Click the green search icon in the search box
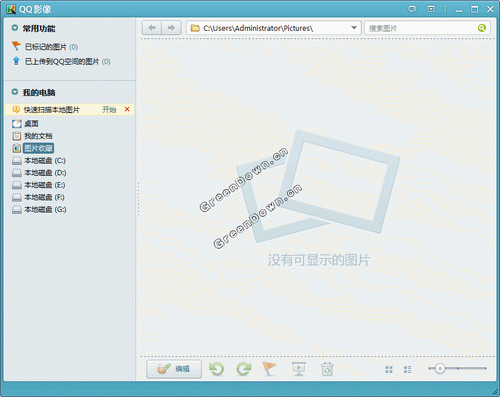500x397 pixels. [x=482, y=28]
